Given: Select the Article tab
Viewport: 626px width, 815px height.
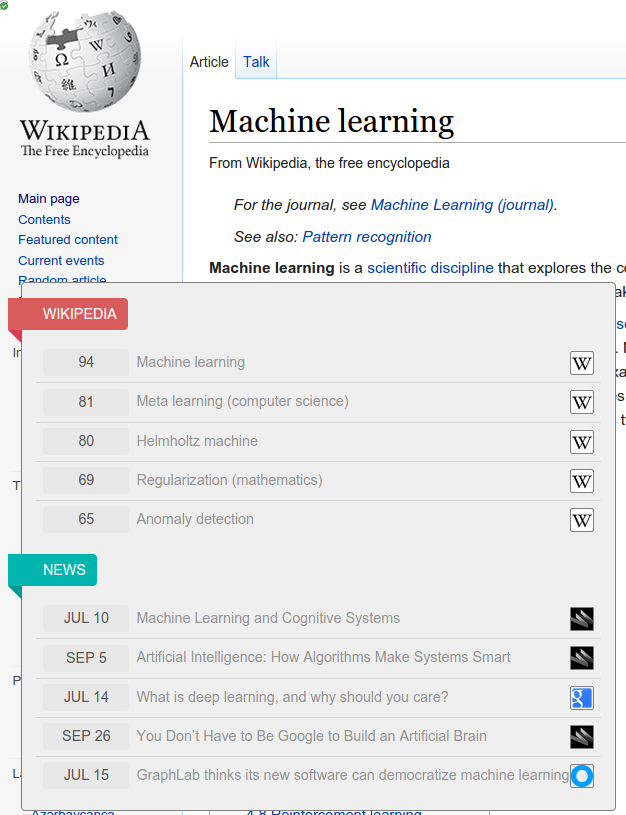Looking at the screenshot, I should [x=209, y=62].
